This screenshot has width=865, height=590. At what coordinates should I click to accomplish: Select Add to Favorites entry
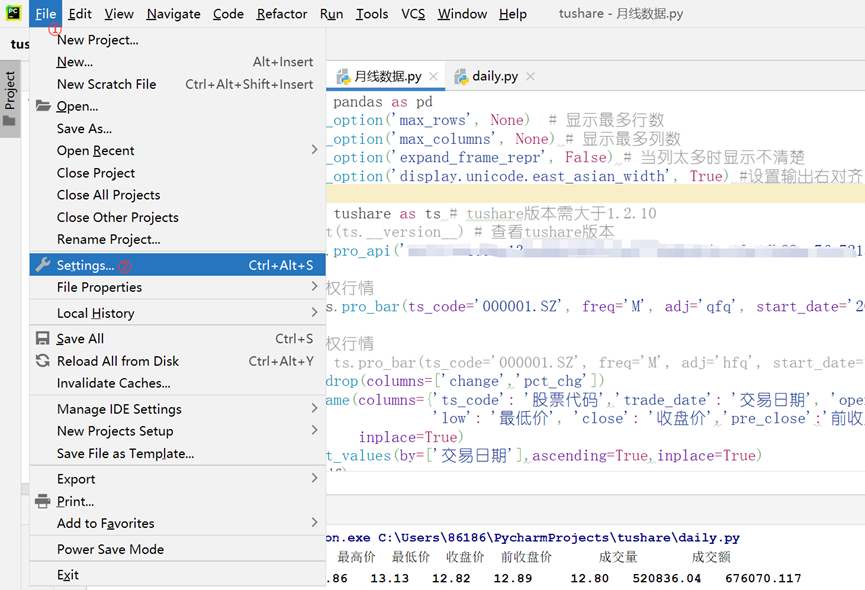pos(177,523)
